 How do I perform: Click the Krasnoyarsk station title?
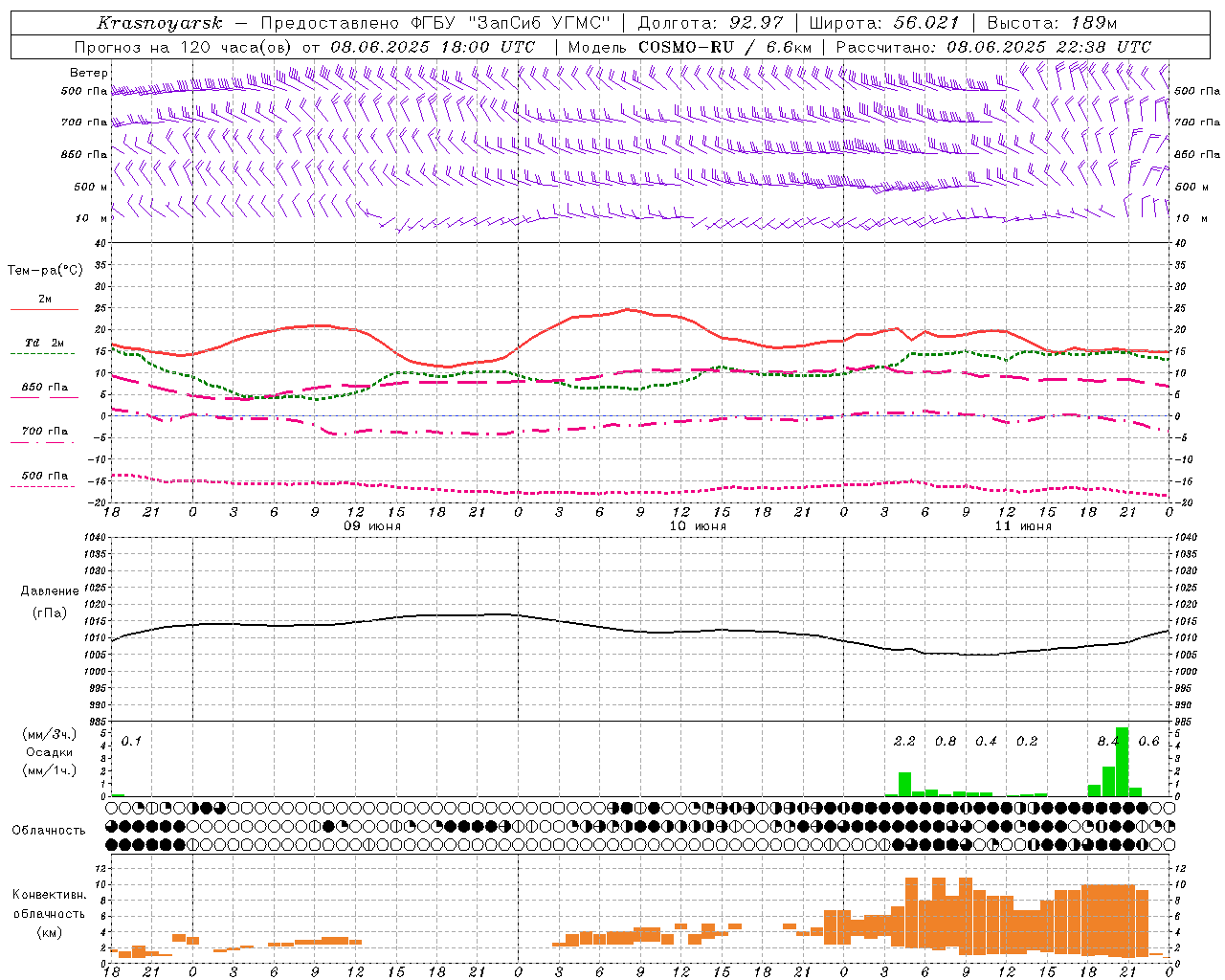pyautogui.click(x=159, y=23)
